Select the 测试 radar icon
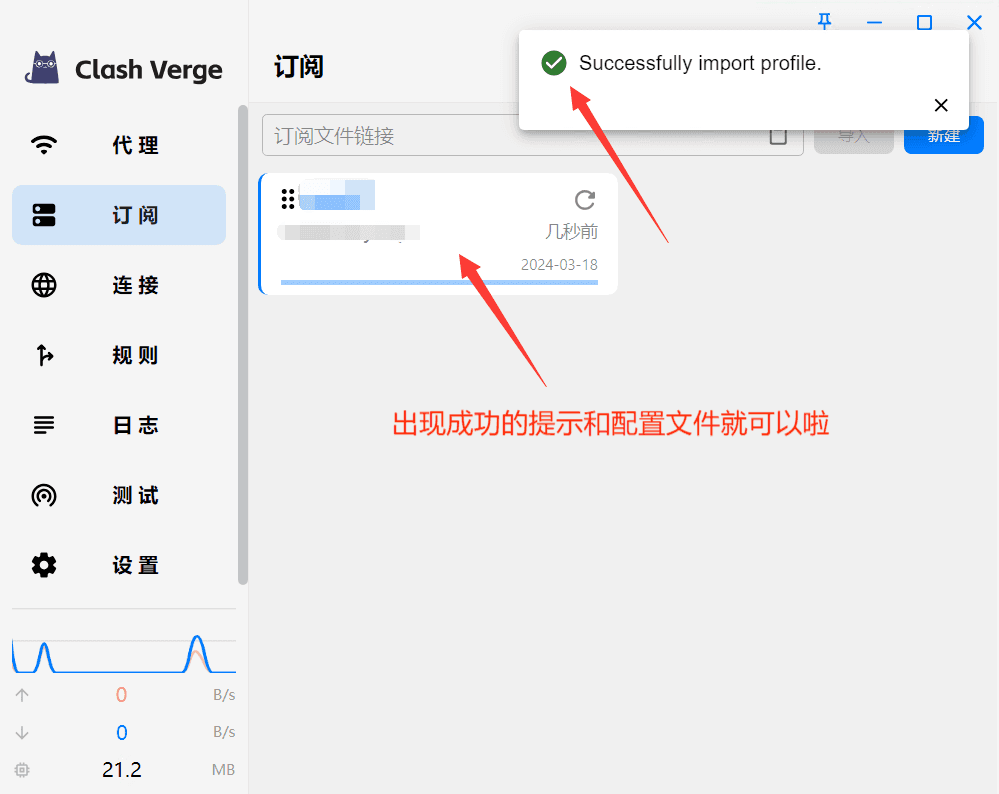The image size is (999, 794). tap(44, 495)
